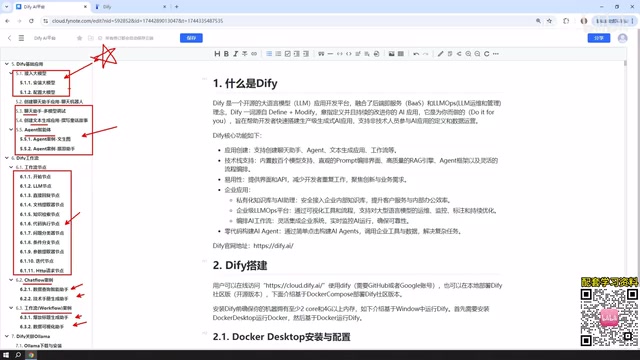Click the blue share button
This screenshot has width=640, height=360.
click(x=599, y=38)
